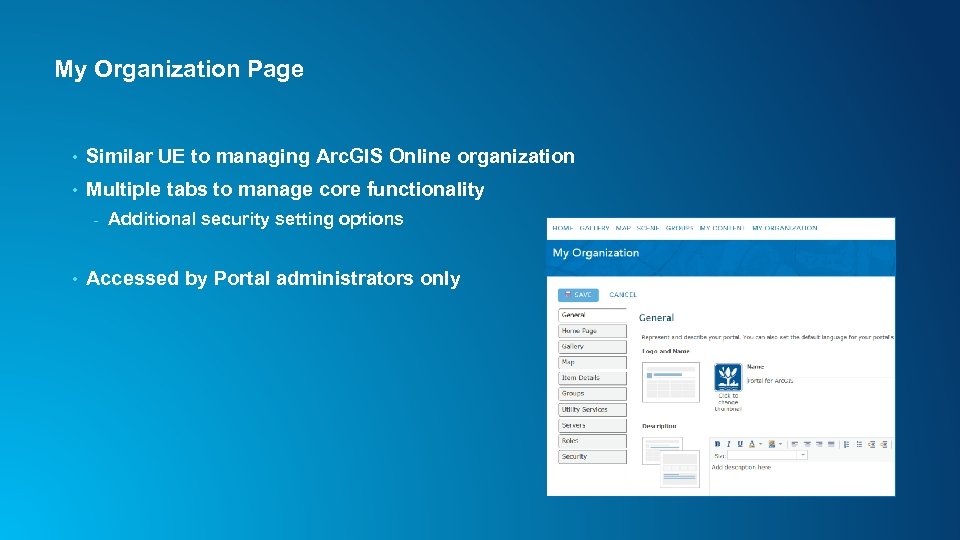The width and height of the screenshot is (960, 540).
Task: Open the Servers tab
Action: coord(592,426)
